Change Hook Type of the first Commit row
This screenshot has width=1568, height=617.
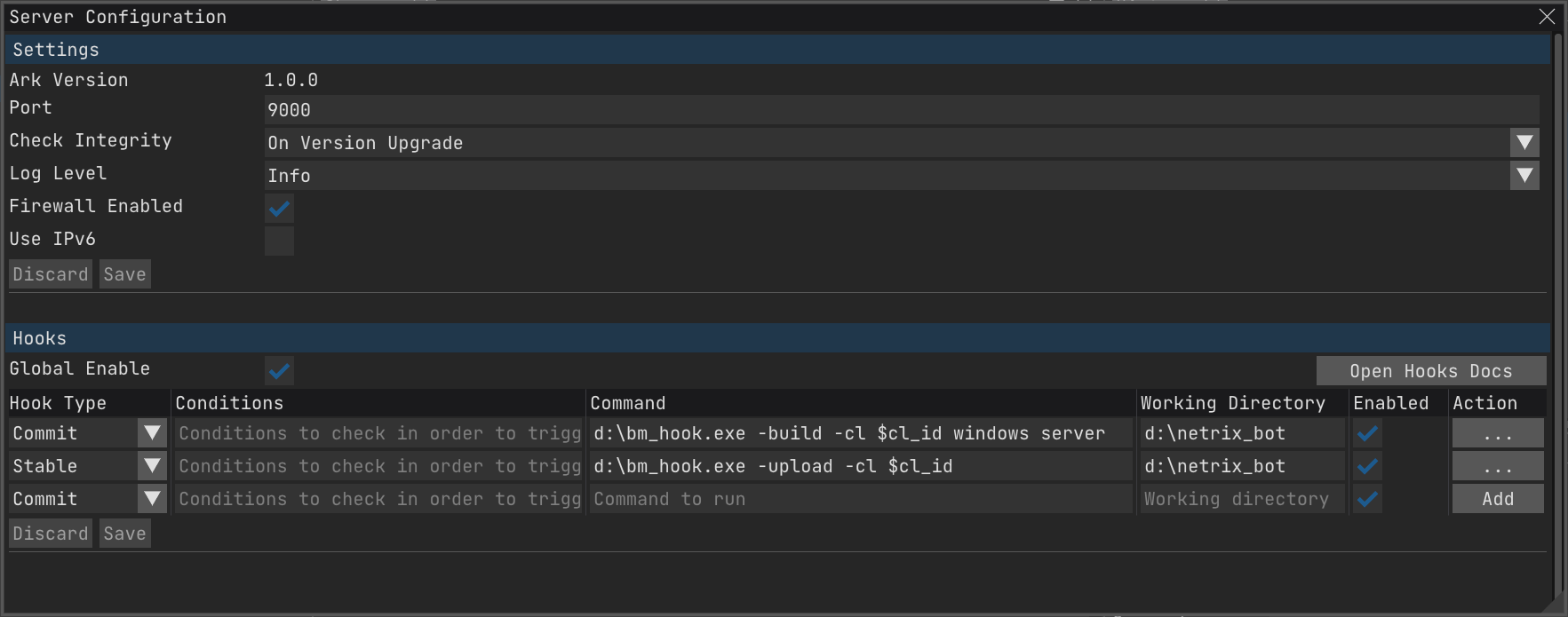tap(152, 433)
